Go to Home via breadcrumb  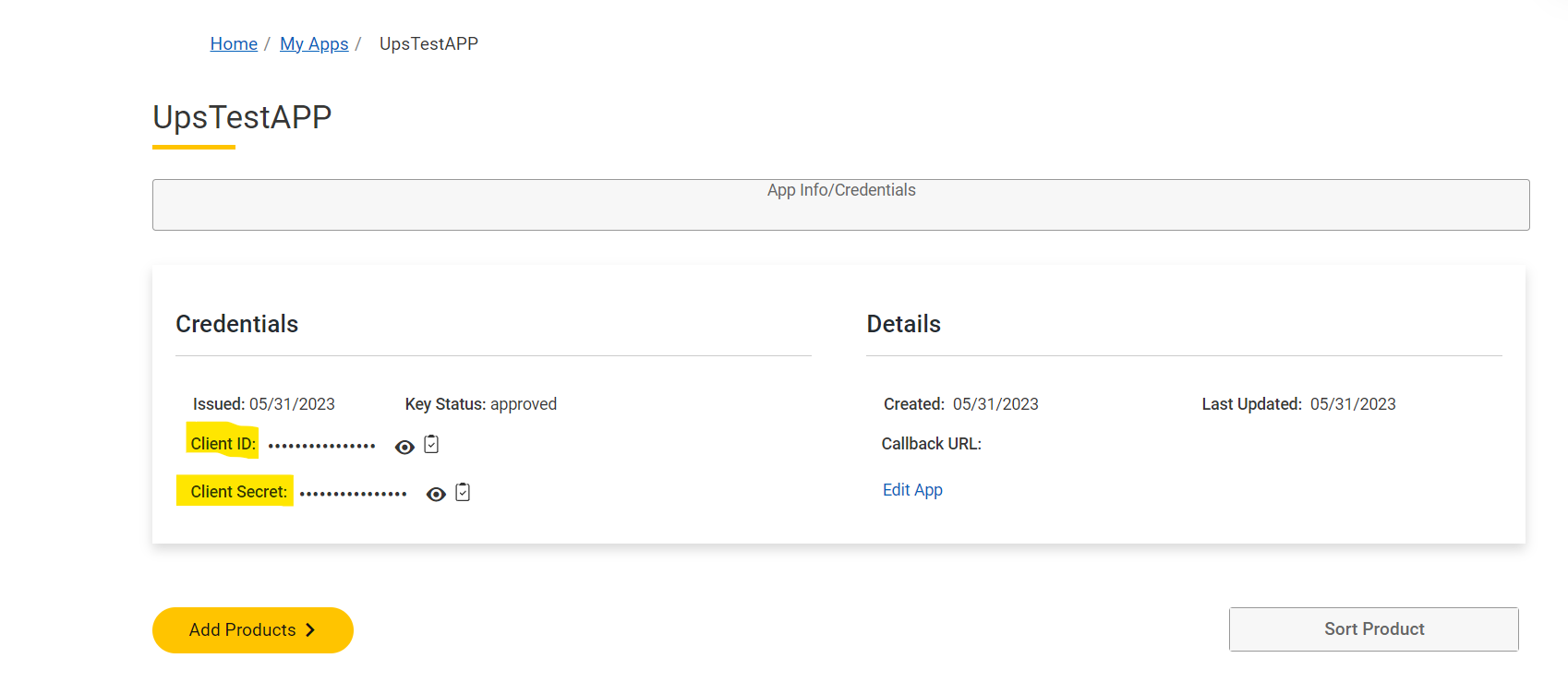[234, 44]
